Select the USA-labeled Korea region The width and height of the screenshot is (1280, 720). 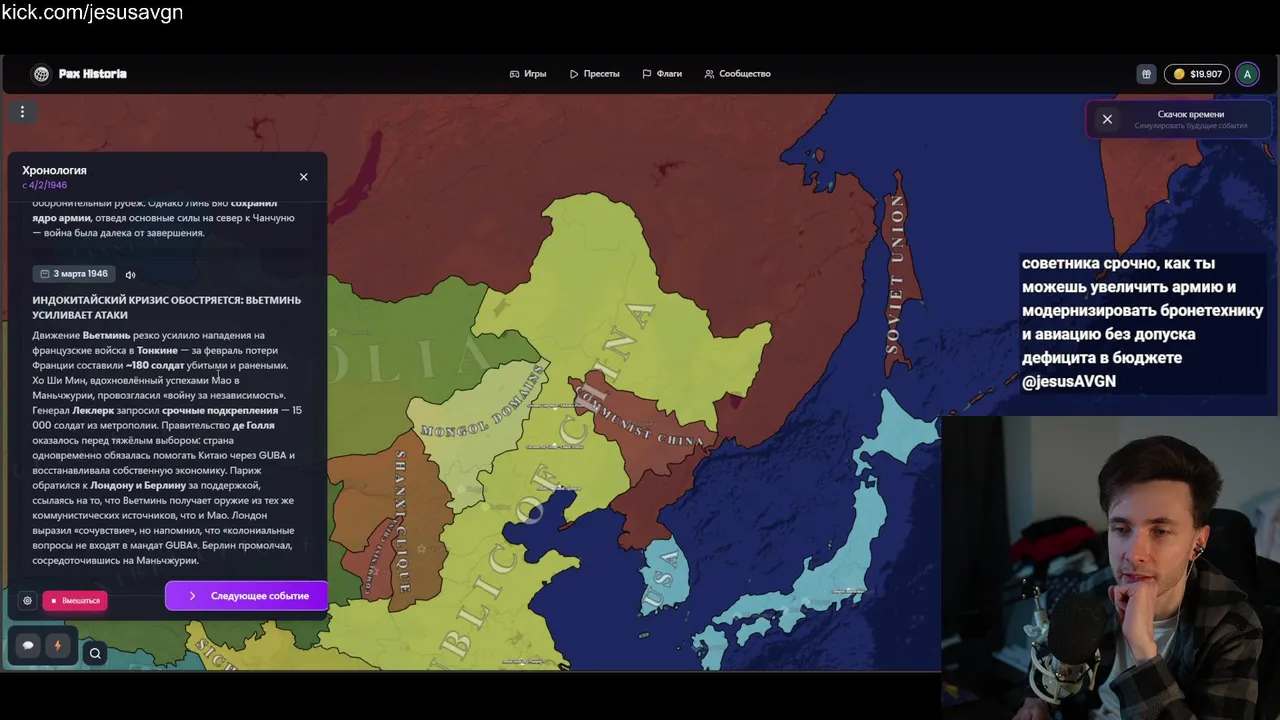tap(662, 578)
